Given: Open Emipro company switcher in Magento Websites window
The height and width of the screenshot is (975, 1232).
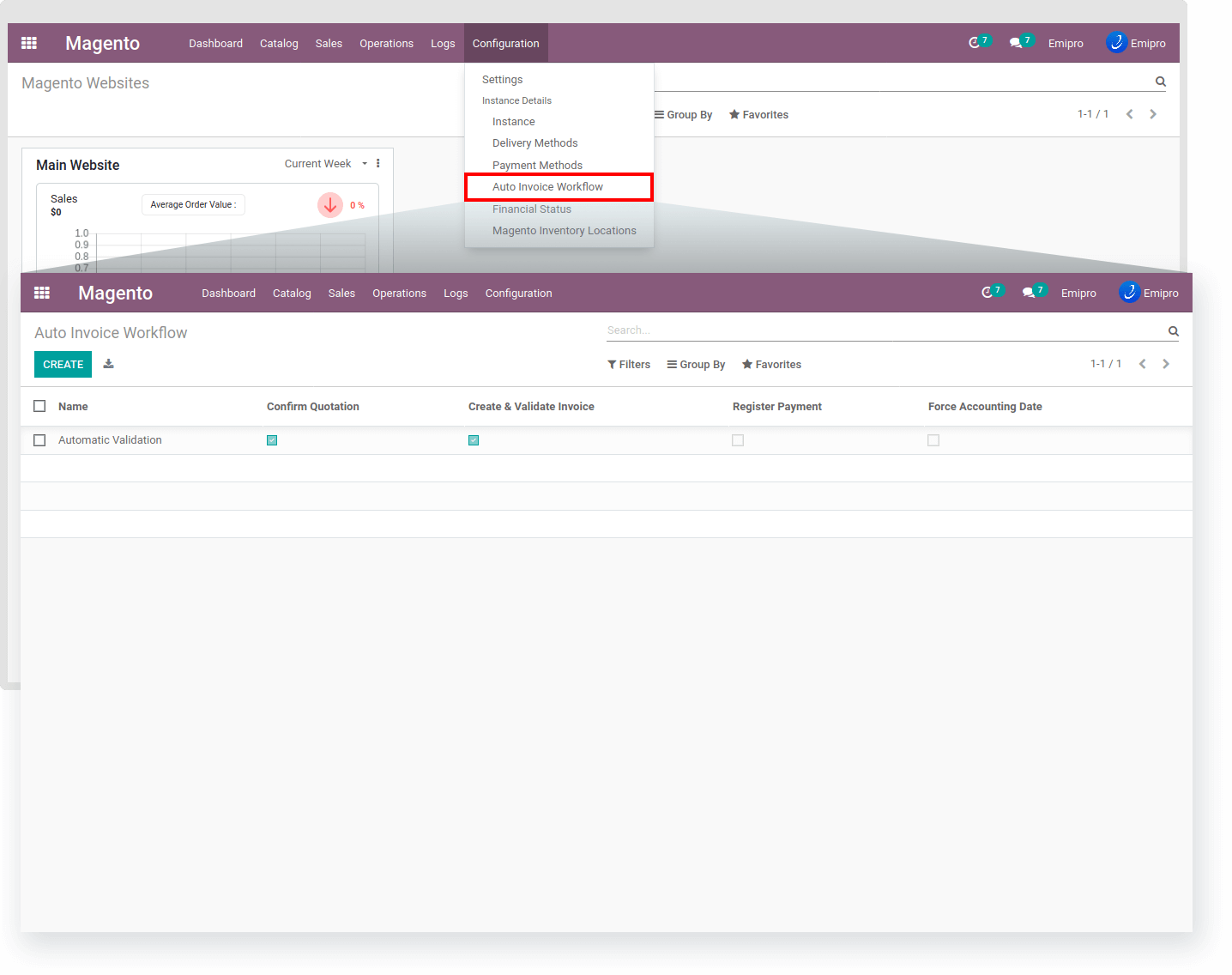Looking at the screenshot, I should coord(1066,44).
